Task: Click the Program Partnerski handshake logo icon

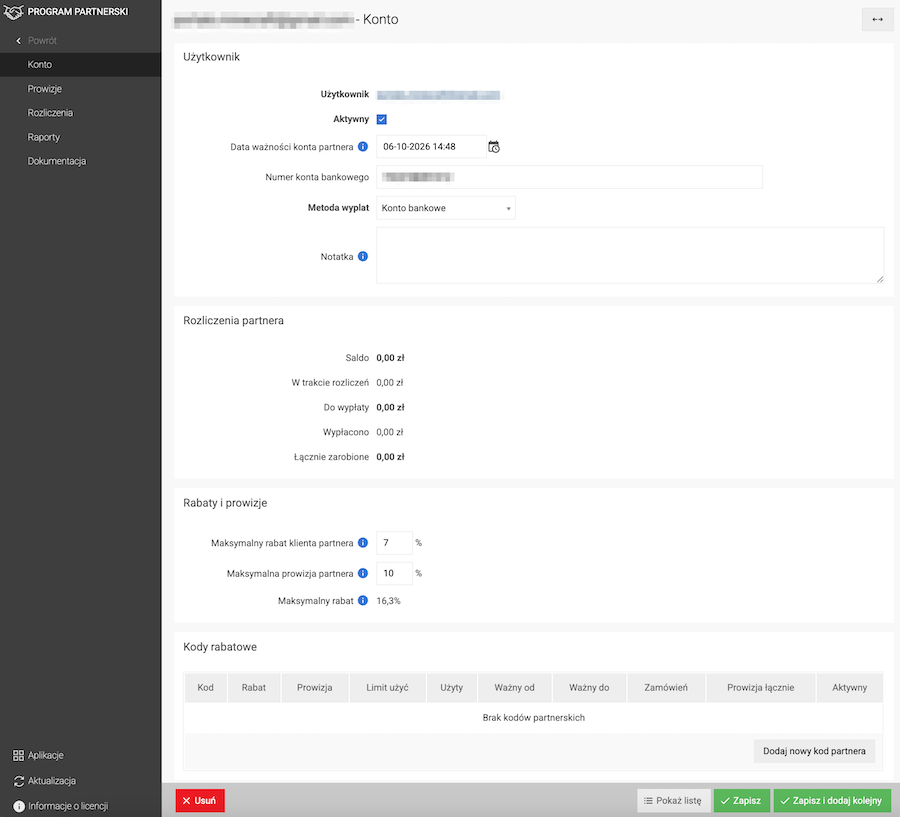Action: click(x=14, y=11)
